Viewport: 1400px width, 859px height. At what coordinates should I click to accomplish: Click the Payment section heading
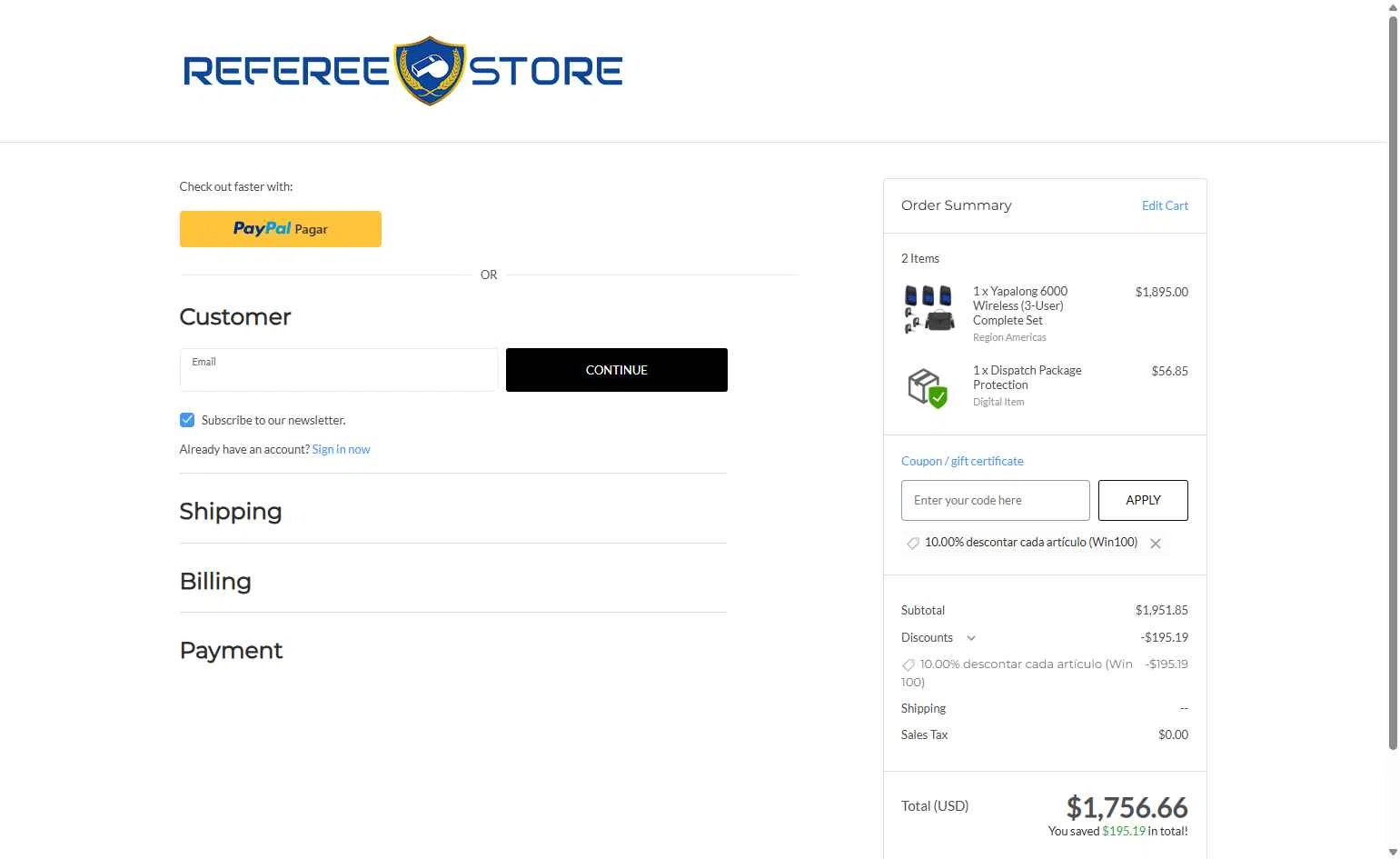point(231,651)
